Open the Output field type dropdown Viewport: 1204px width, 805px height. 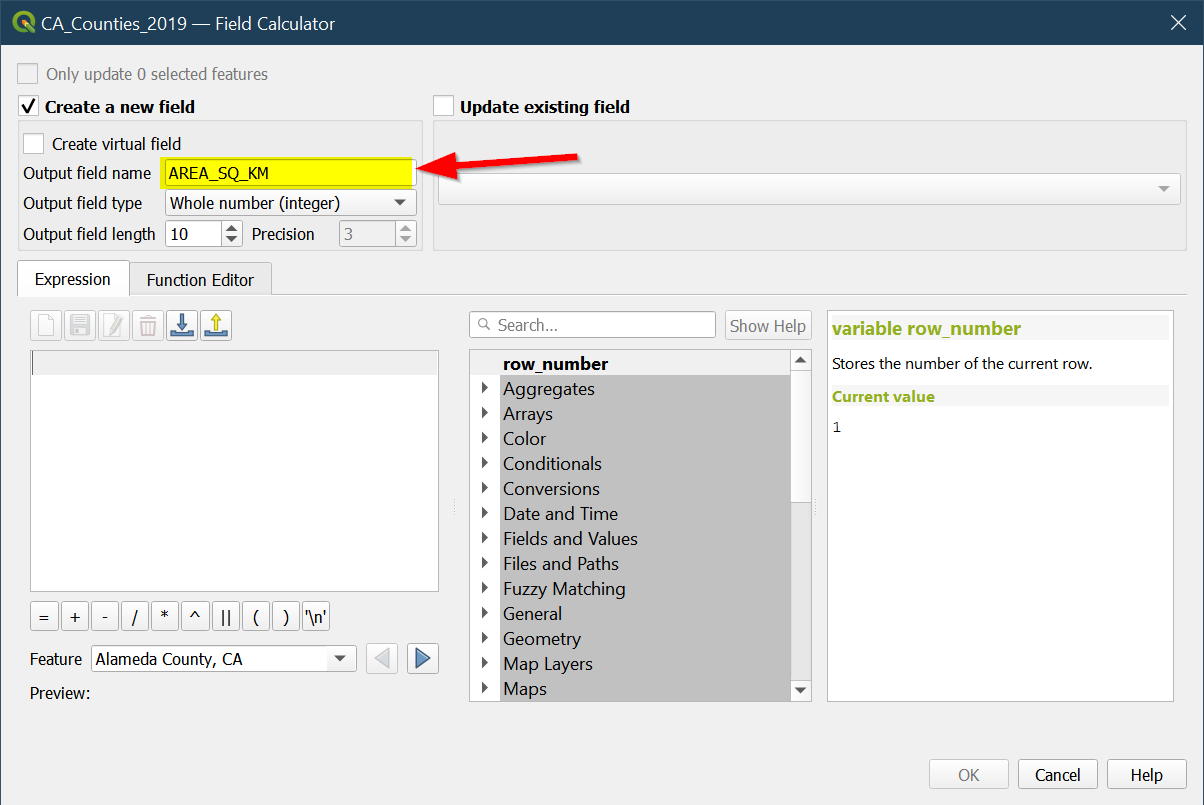click(x=290, y=203)
